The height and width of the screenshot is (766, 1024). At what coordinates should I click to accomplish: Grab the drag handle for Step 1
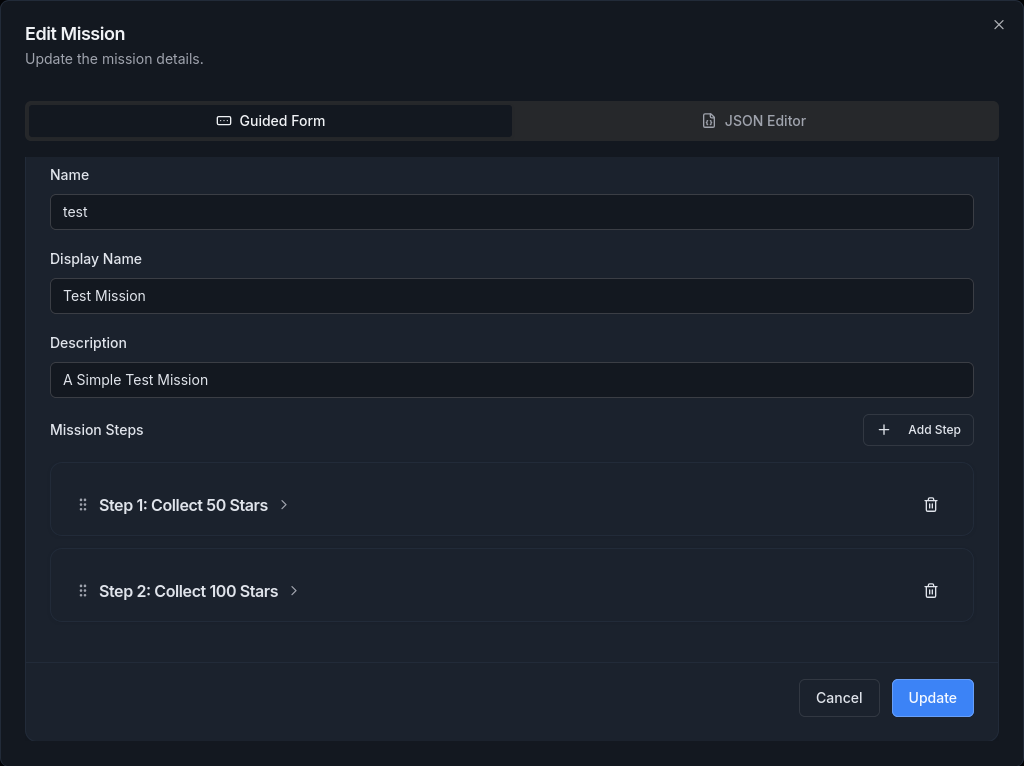click(83, 505)
